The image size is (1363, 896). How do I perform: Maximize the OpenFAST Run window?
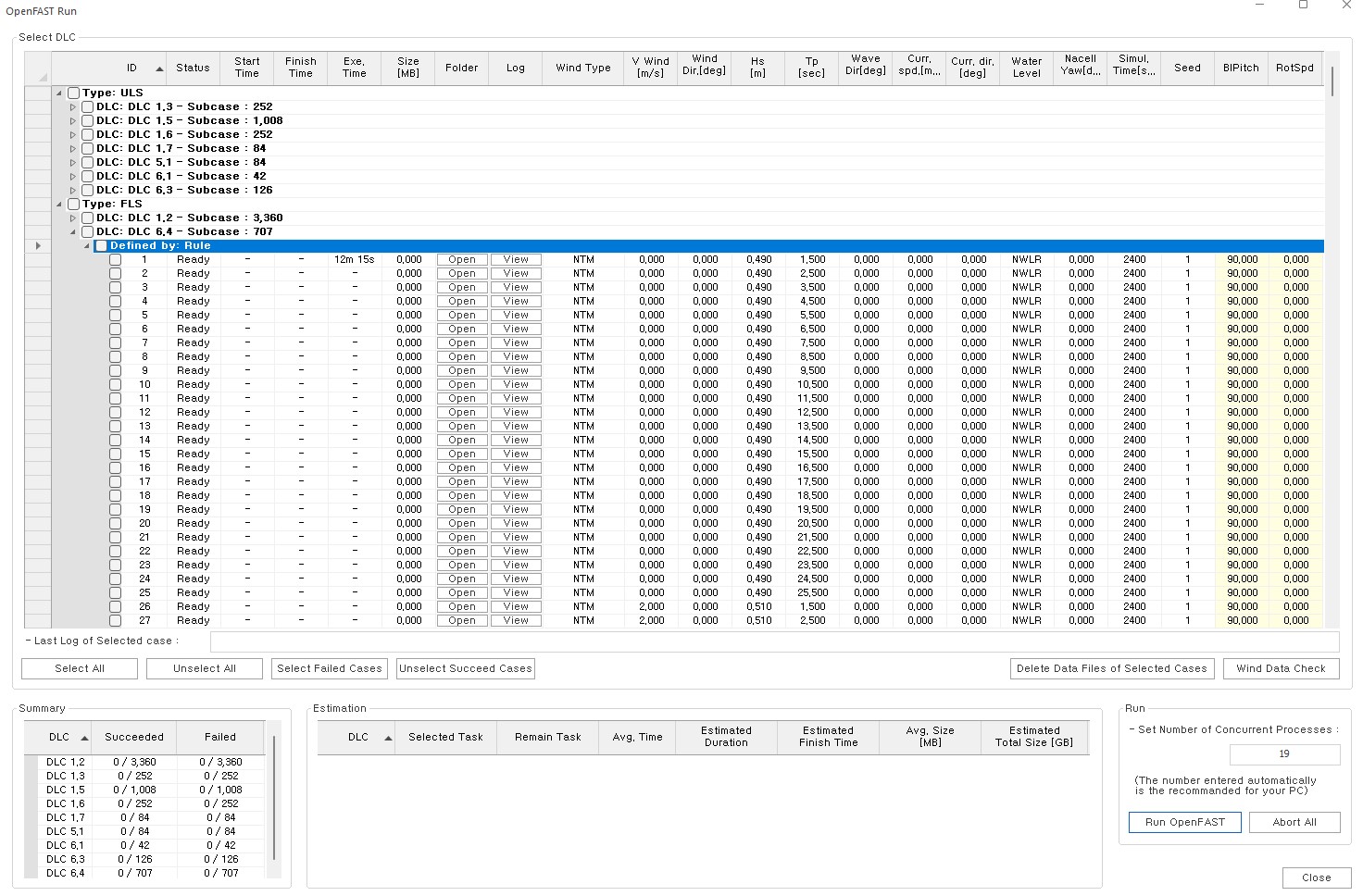point(1303,6)
